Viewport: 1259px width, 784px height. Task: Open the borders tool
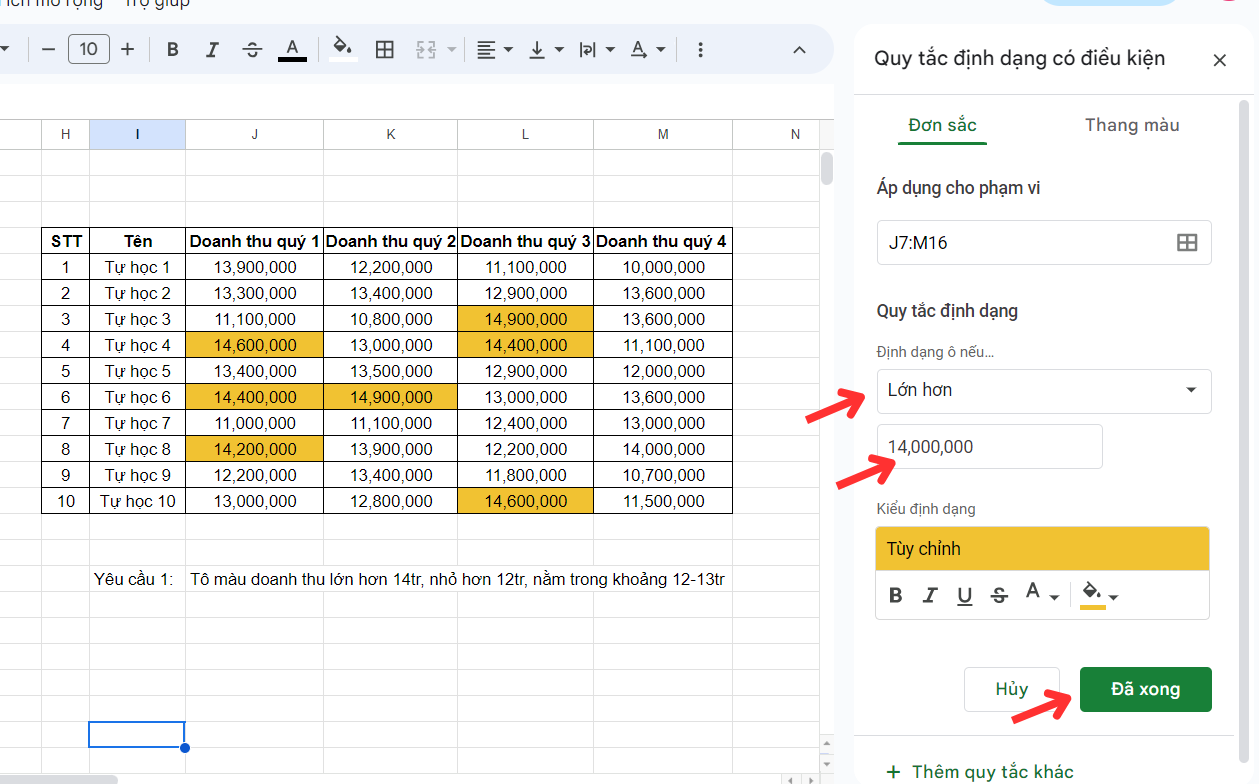click(x=385, y=50)
